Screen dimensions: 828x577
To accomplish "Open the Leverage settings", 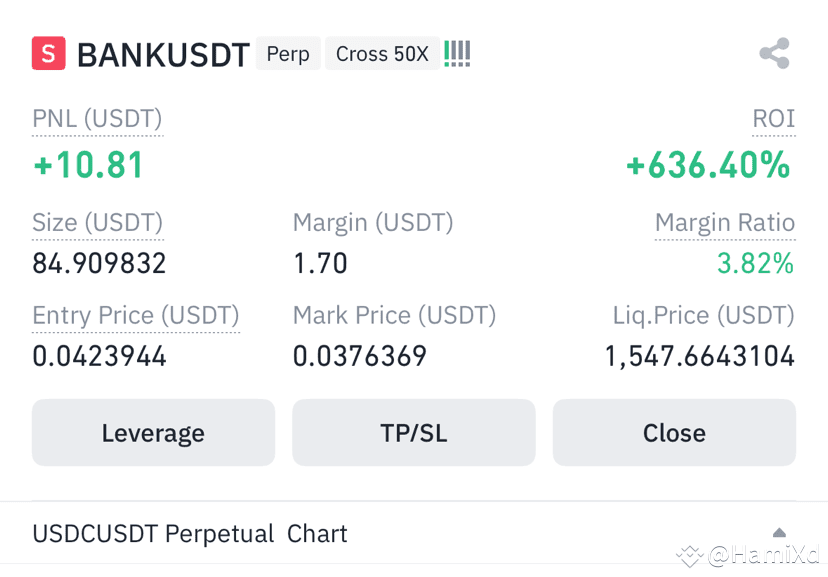I will pos(153,432).
